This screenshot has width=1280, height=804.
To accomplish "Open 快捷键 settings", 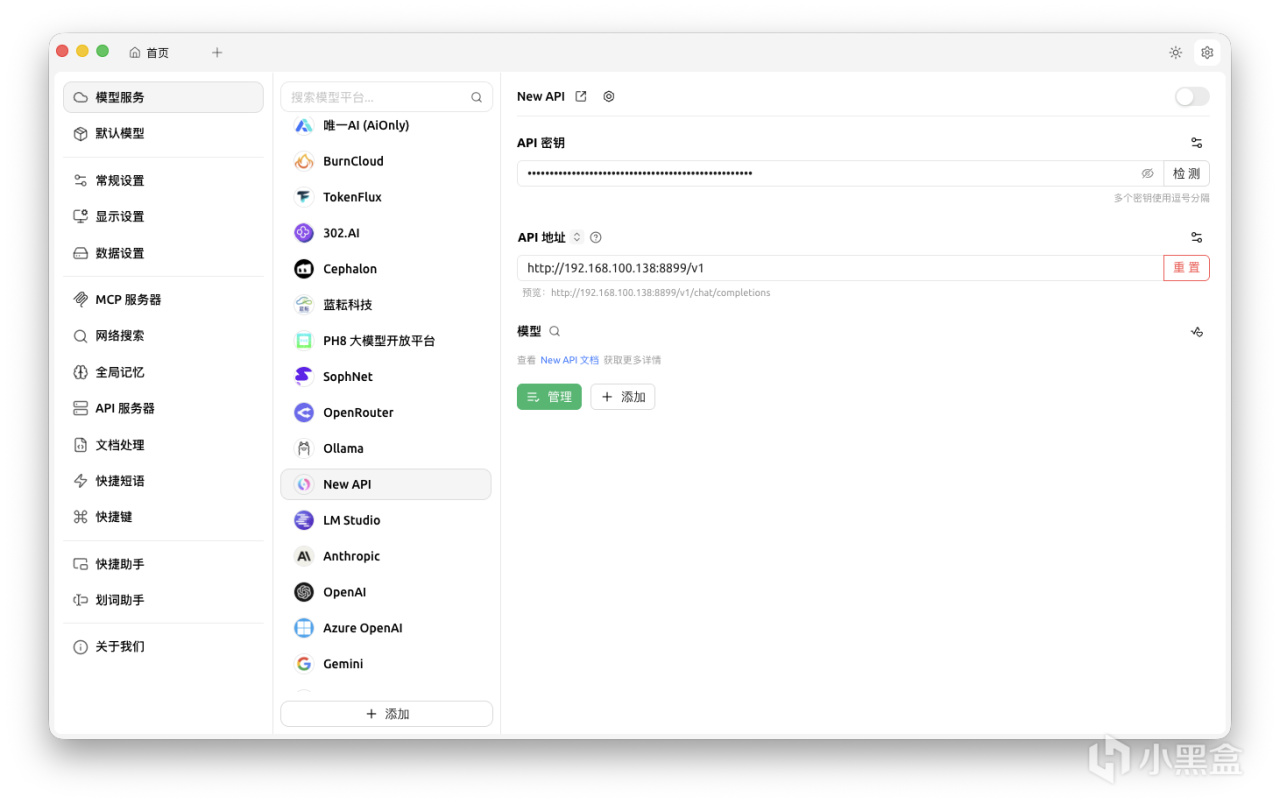I will point(163,517).
